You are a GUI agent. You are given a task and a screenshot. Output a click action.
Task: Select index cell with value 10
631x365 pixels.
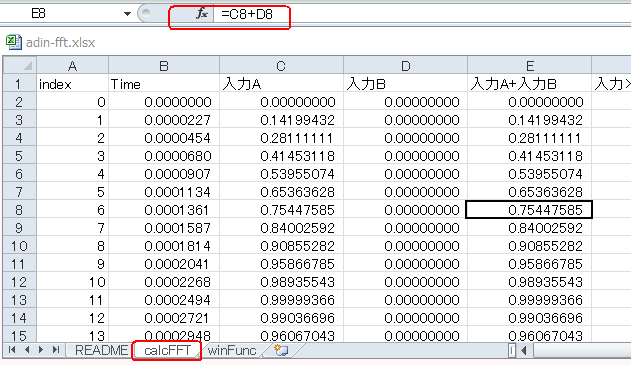pyautogui.click(x=72, y=282)
